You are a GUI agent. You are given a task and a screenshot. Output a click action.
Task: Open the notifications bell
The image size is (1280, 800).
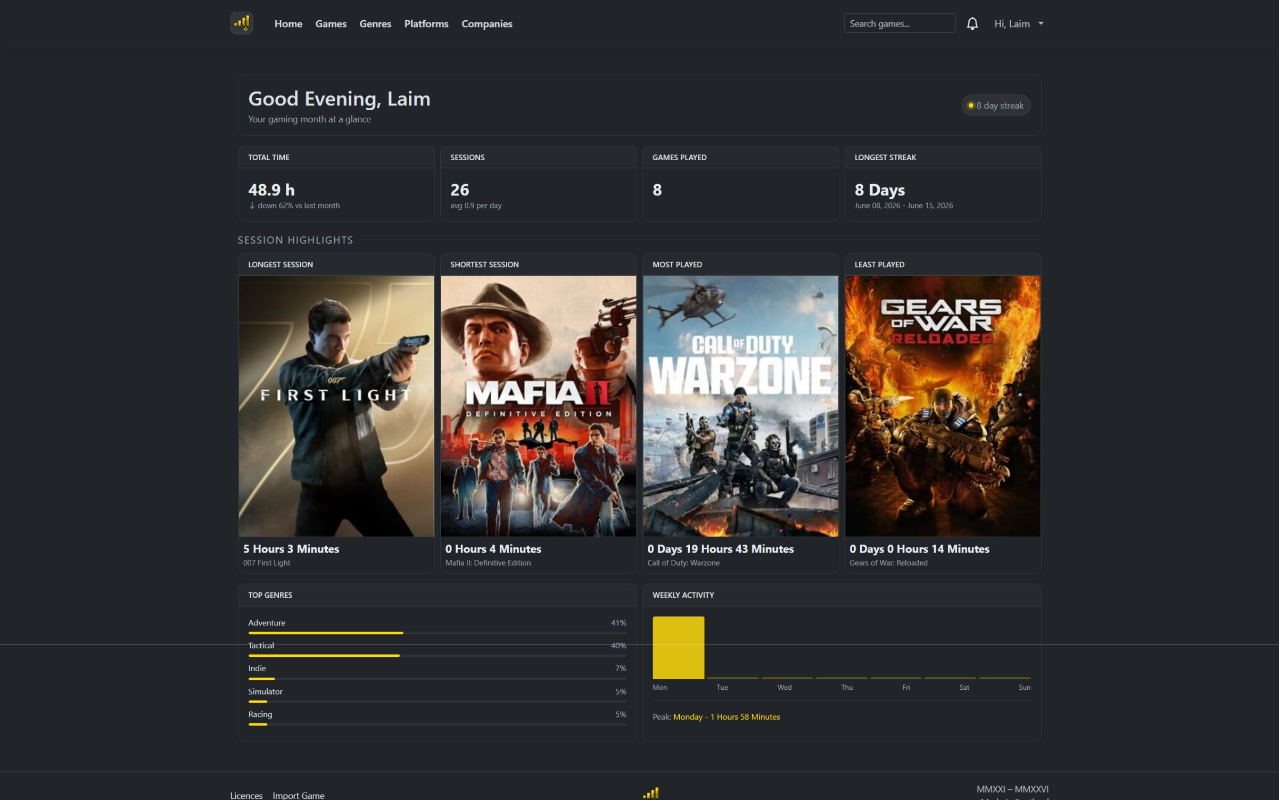pos(972,24)
